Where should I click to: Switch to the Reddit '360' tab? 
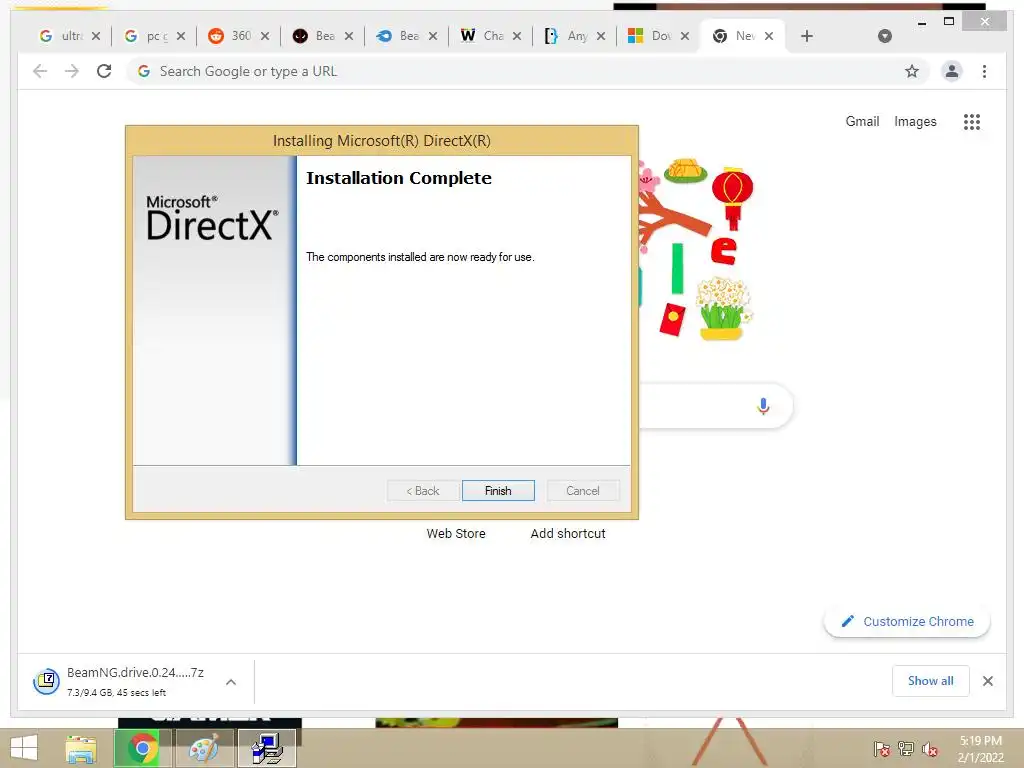coord(231,36)
